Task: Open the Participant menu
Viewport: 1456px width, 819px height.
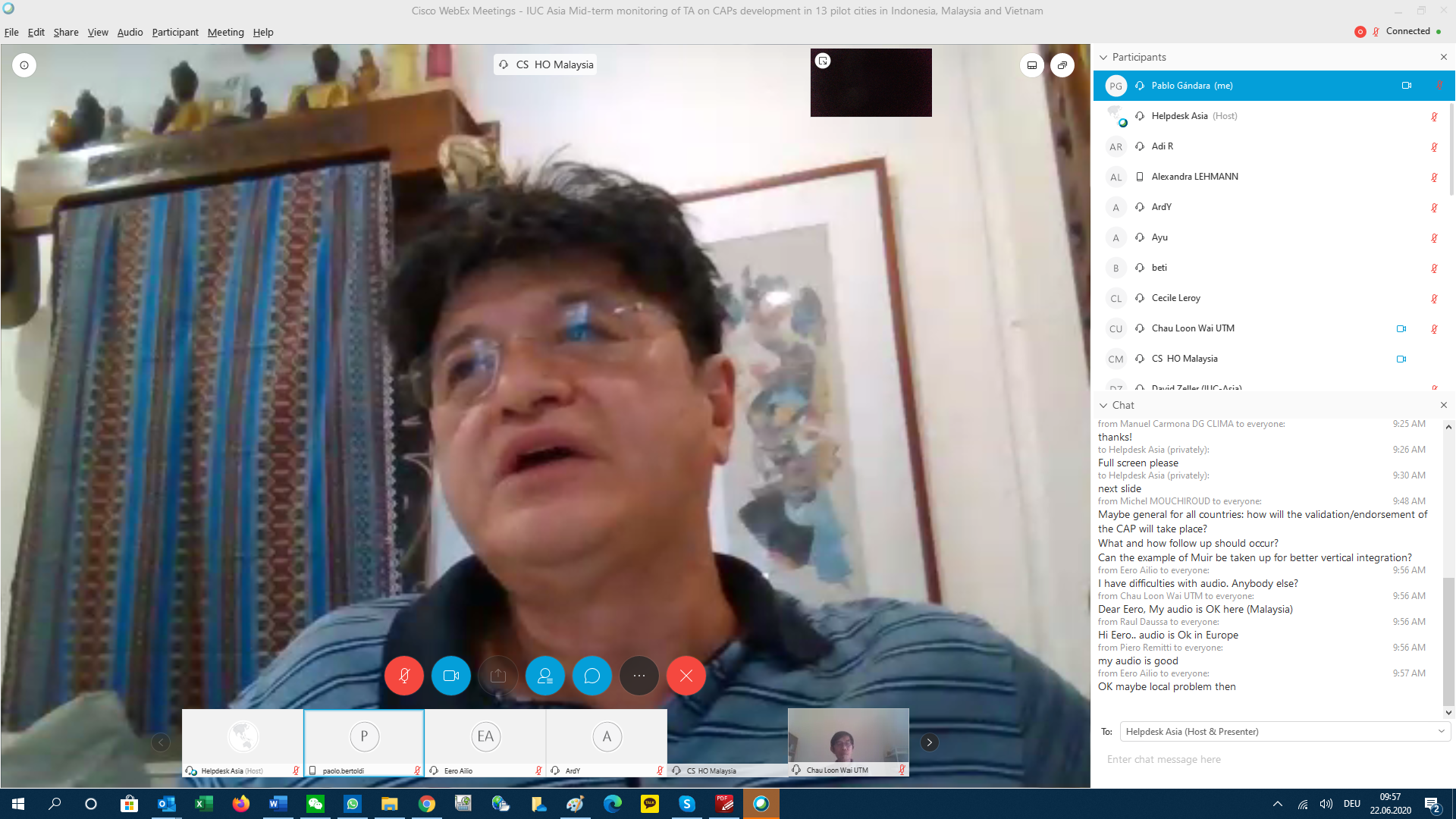Action: click(175, 33)
